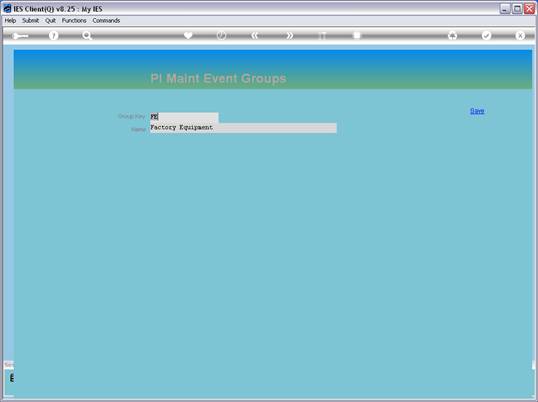Click the magnifying glass search icon

(x=87, y=35)
